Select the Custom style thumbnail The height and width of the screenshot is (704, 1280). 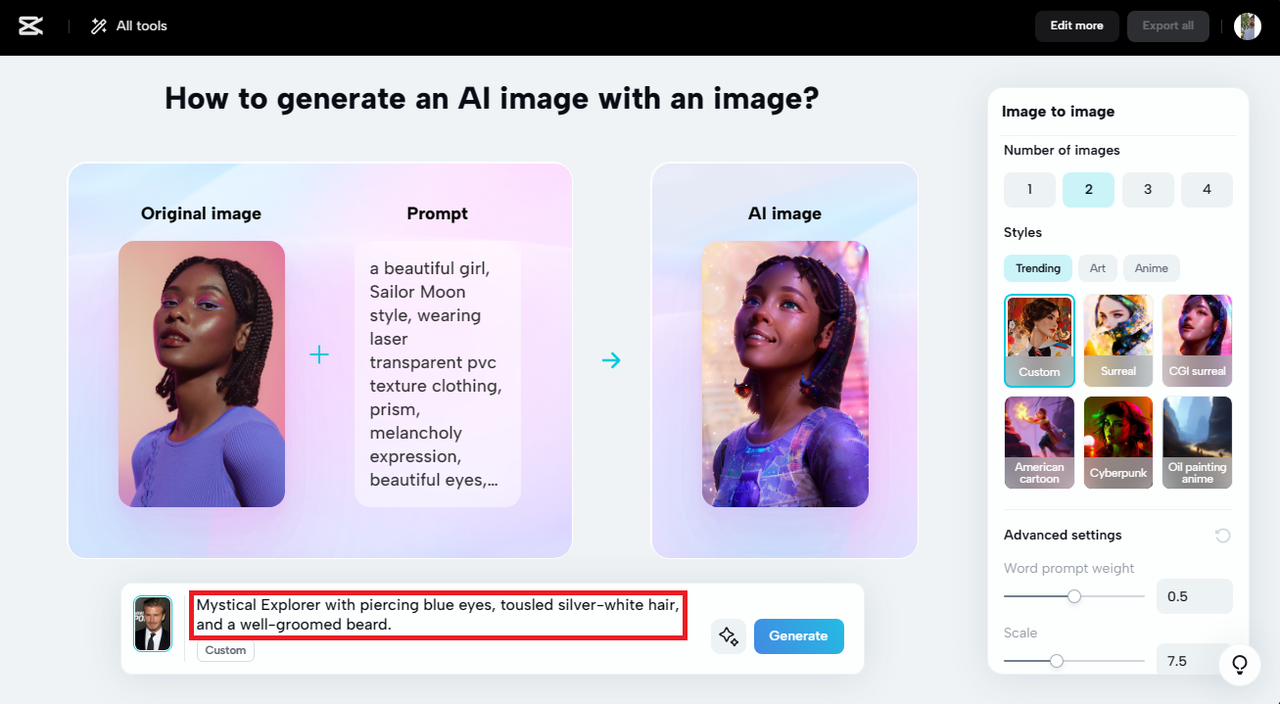[x=1039, y=340]
